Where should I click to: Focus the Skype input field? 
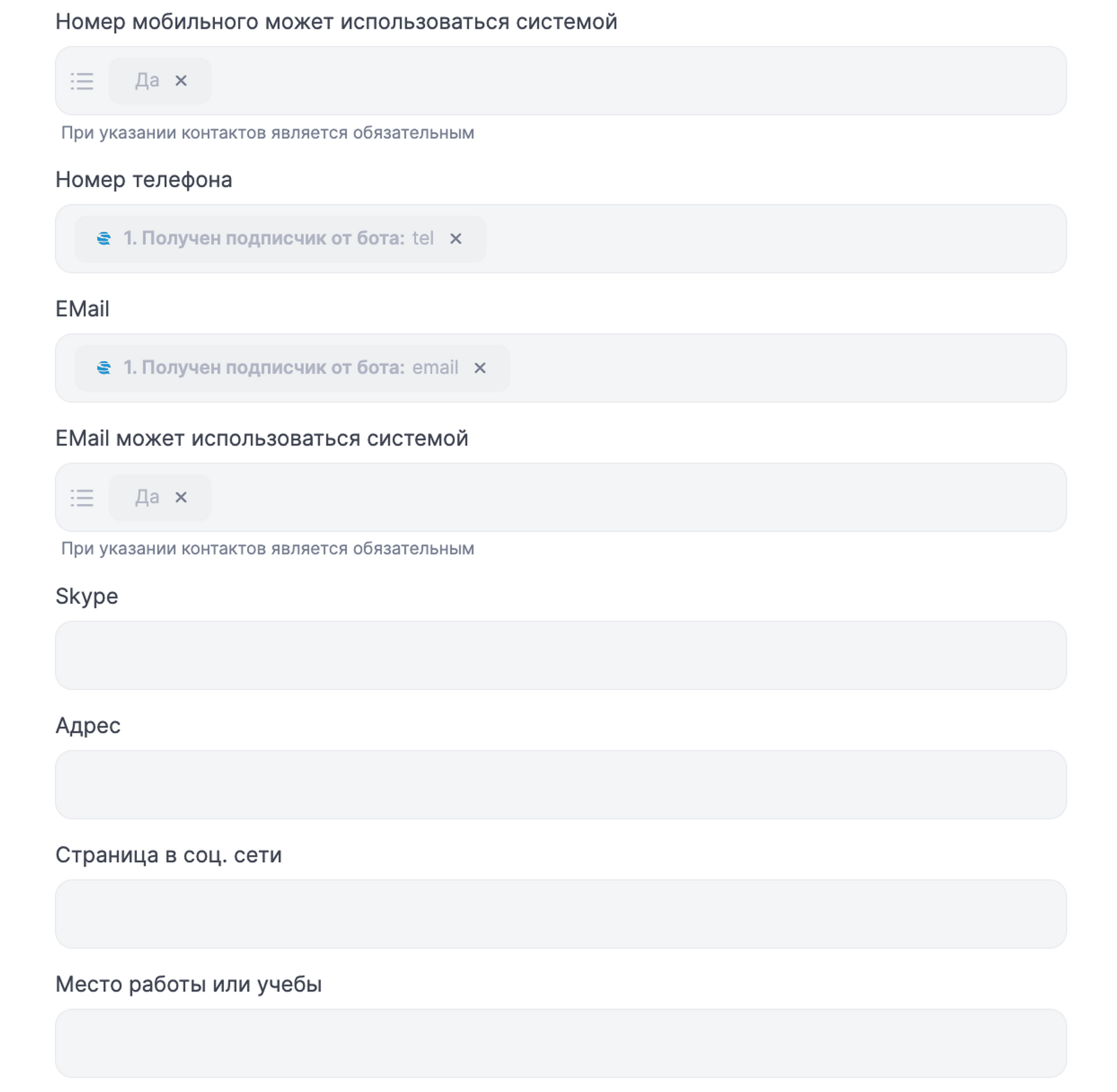click(x=561, y=656)
